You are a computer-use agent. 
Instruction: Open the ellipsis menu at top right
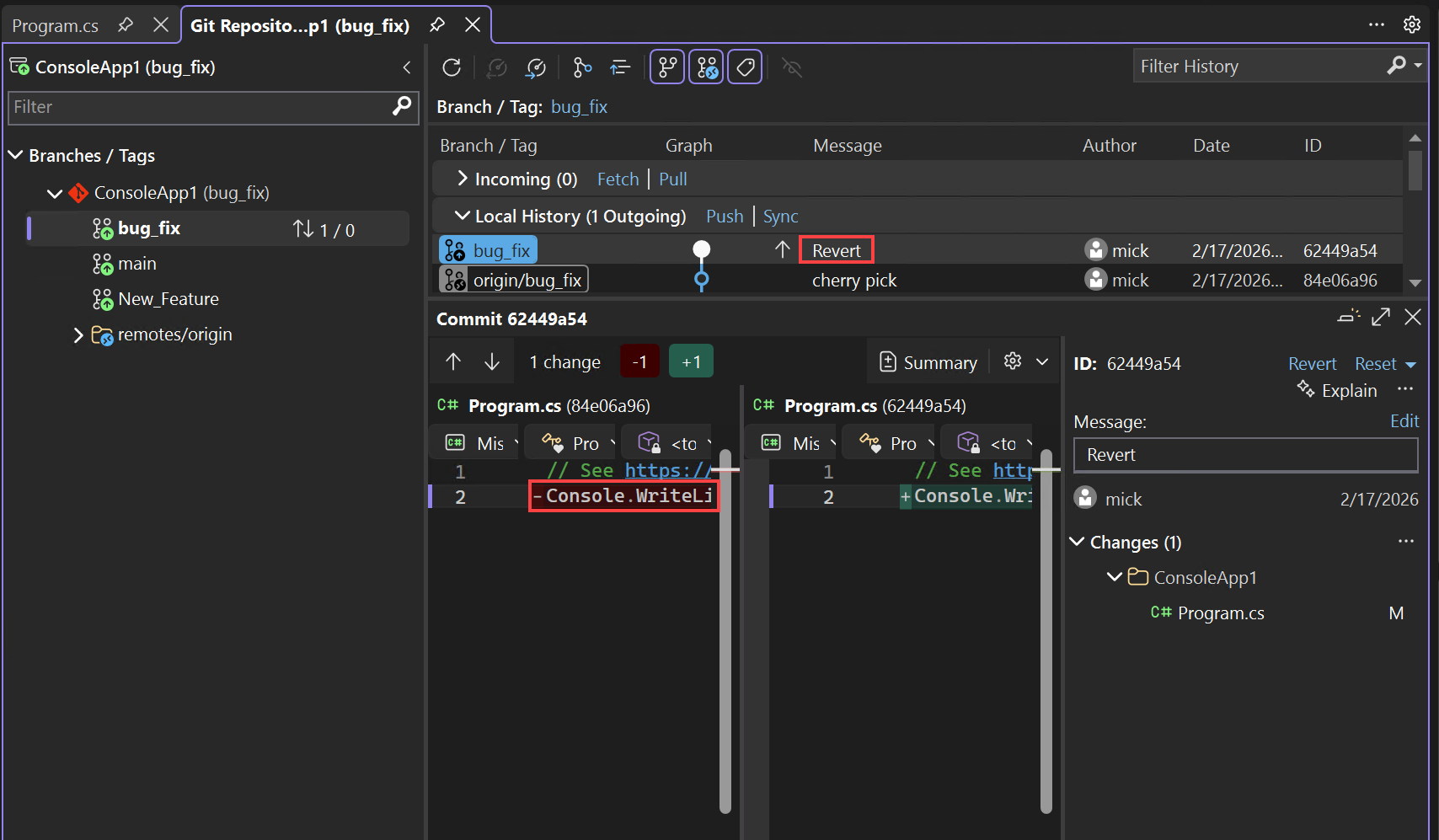[x=1377, y=24]
